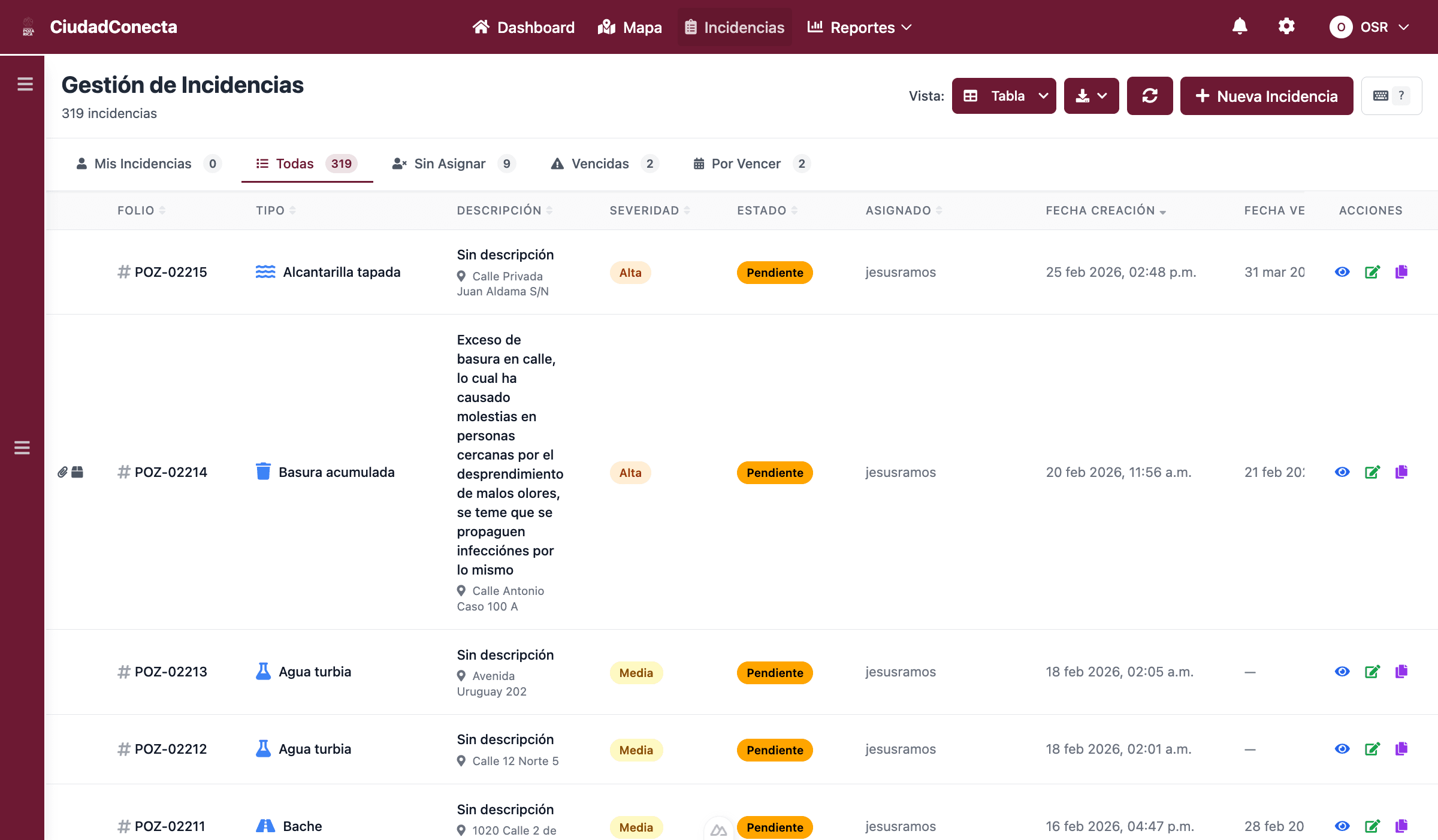The image size is (1438, 840).
Task: Edit incident POZ-02213 using the pencil icon
Action: point(1373,672)
